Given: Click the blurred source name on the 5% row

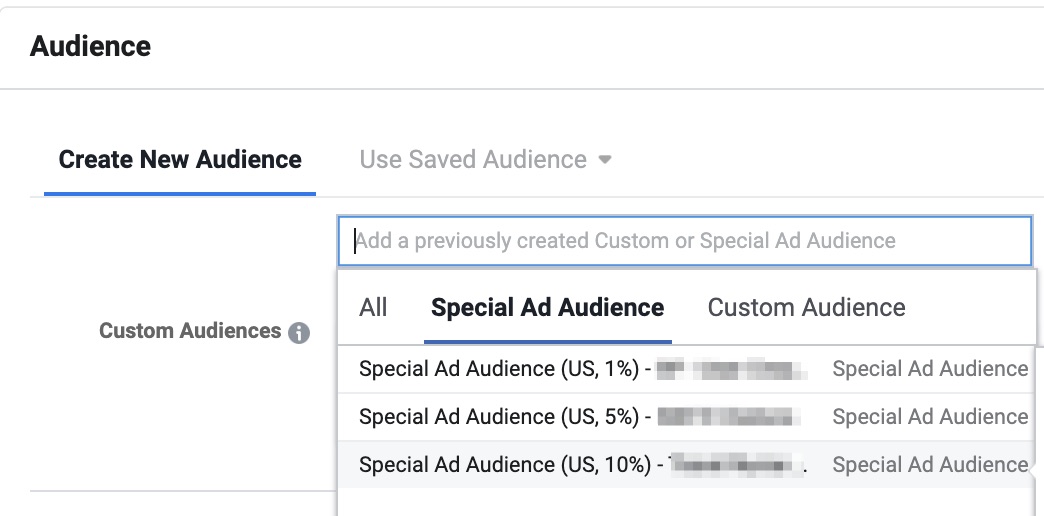Looking at the screenshot, I should coord(729,417).
